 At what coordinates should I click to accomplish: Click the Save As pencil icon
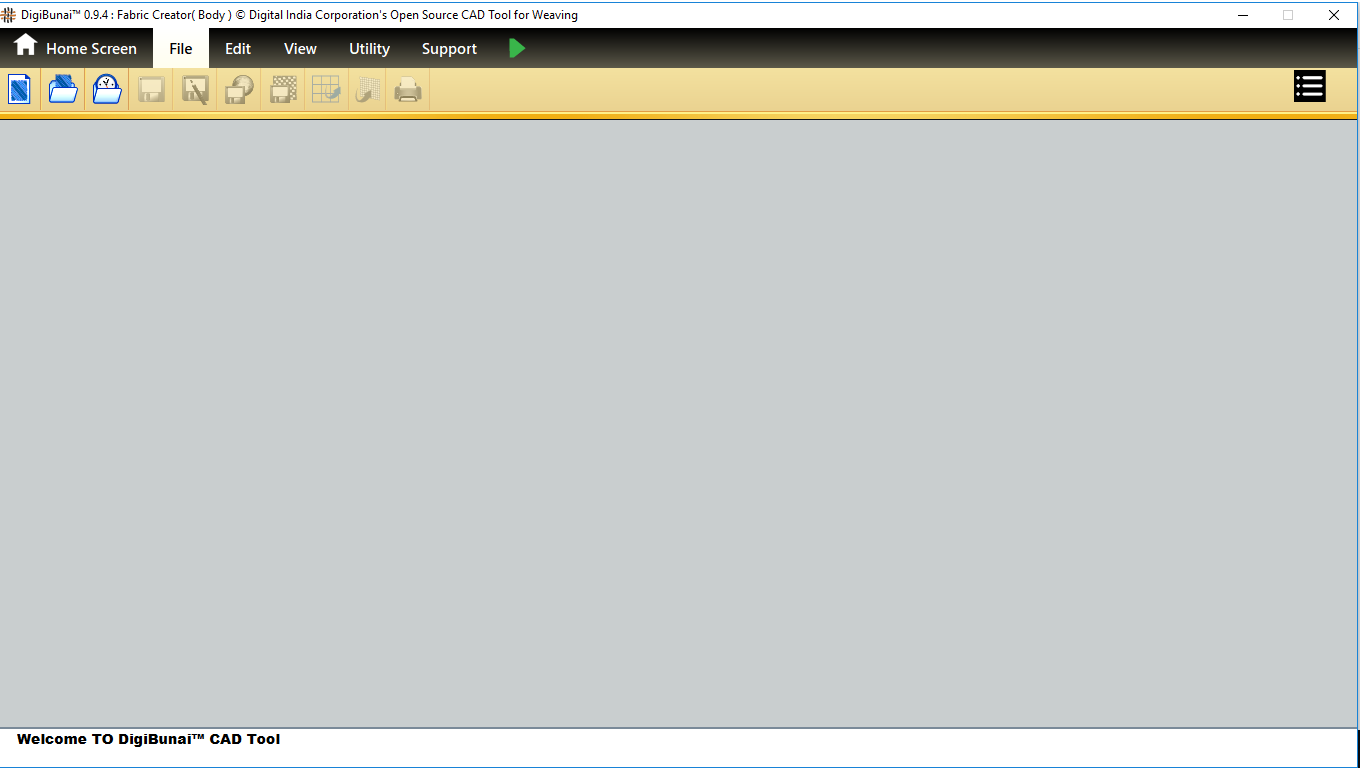coord(195,90)
